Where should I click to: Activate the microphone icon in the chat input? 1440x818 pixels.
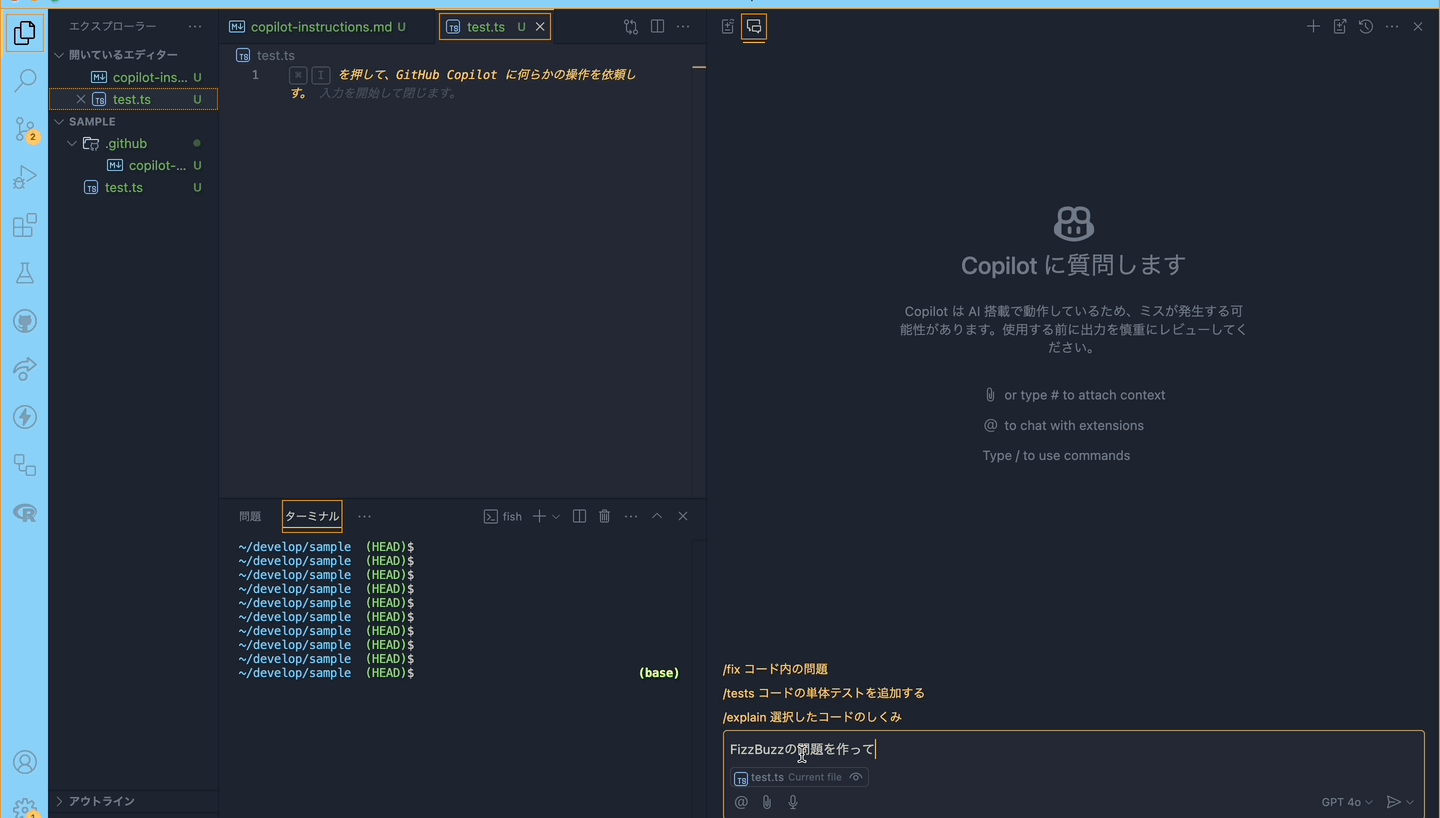(x=792, y=801)
